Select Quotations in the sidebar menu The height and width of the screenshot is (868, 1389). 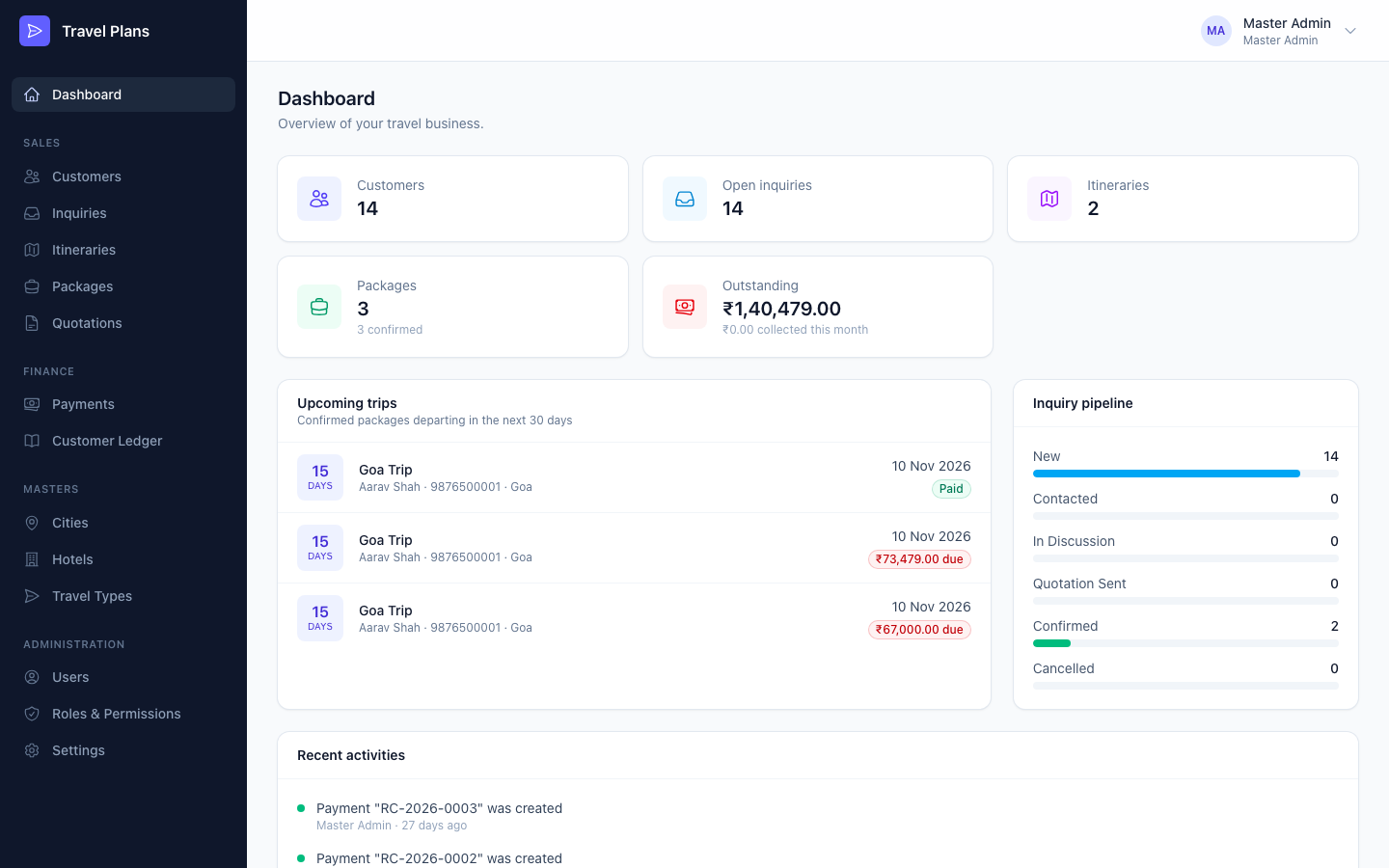[123, 323]
